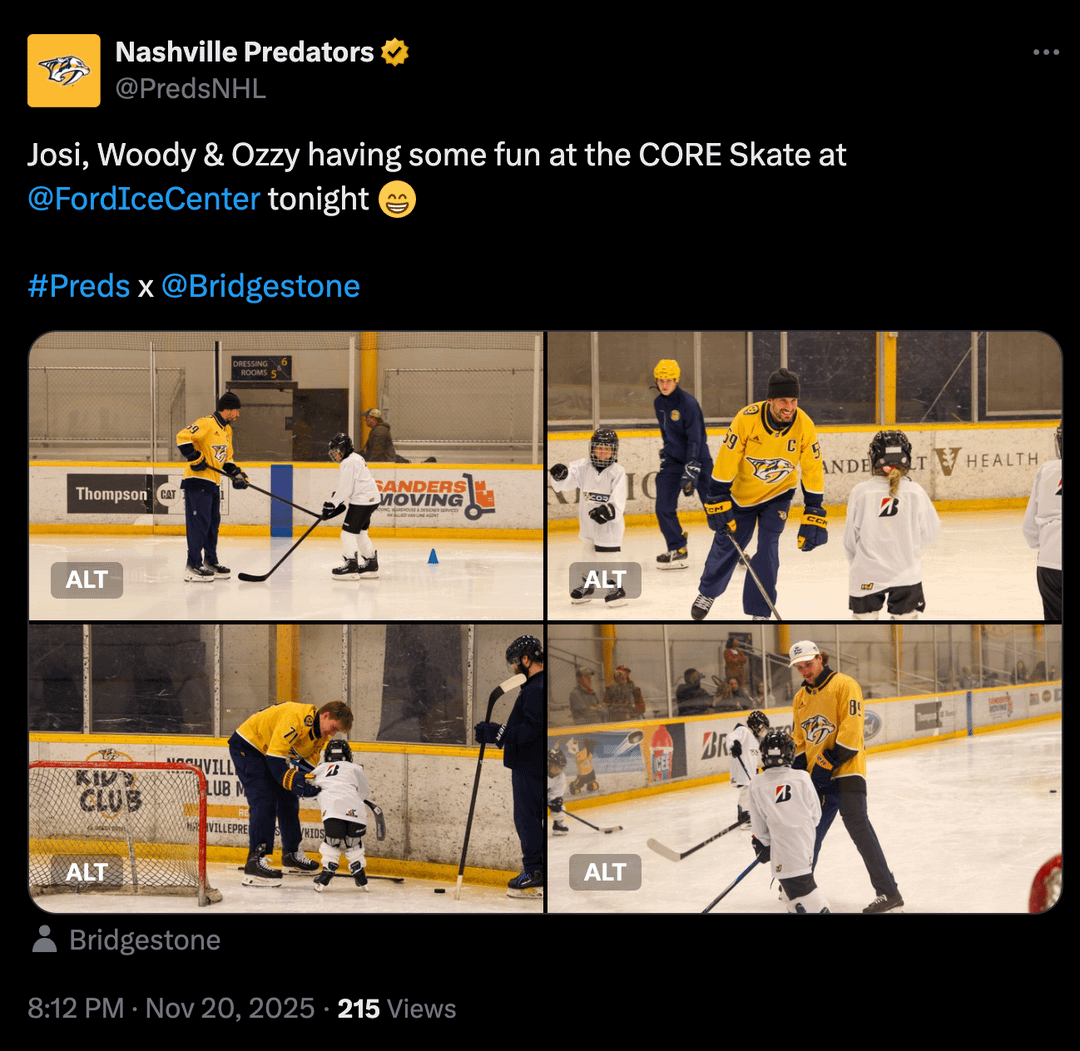The image size is (1080, 1051).
Task: Click the #Preds hashtag
Action: pyautogui.click(x=79, y=287)
